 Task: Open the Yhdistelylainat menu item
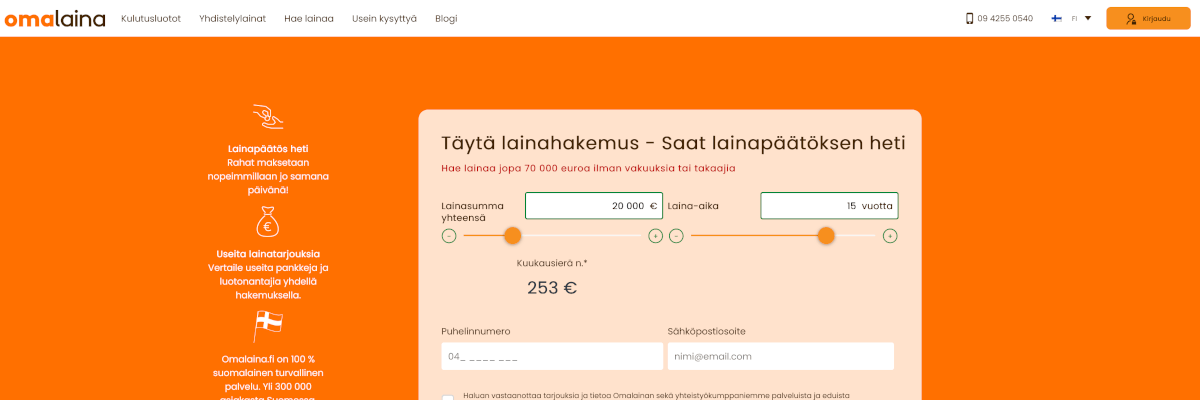tap(232, 18)
